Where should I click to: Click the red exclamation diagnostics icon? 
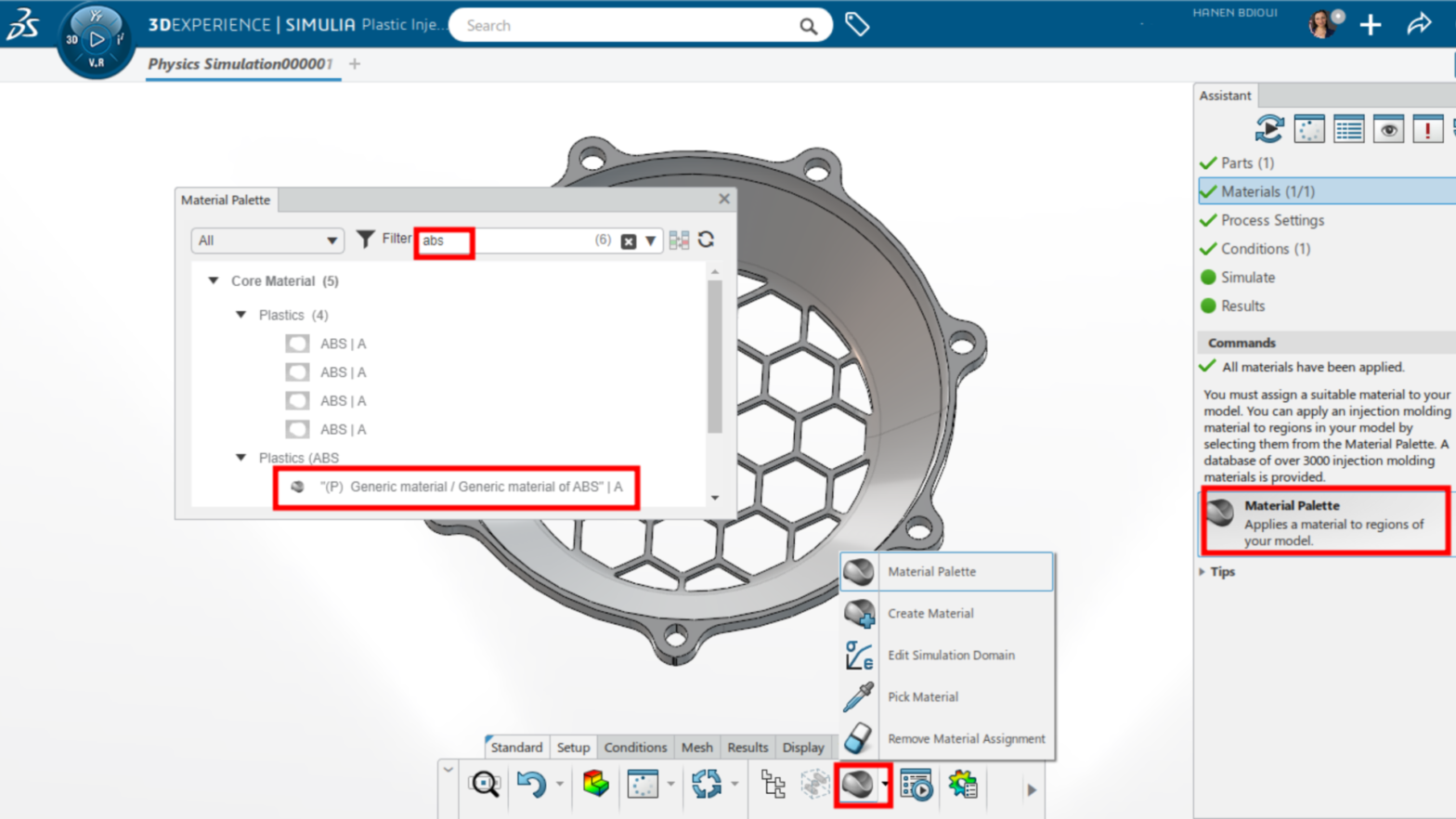[x=1427, y=129]
